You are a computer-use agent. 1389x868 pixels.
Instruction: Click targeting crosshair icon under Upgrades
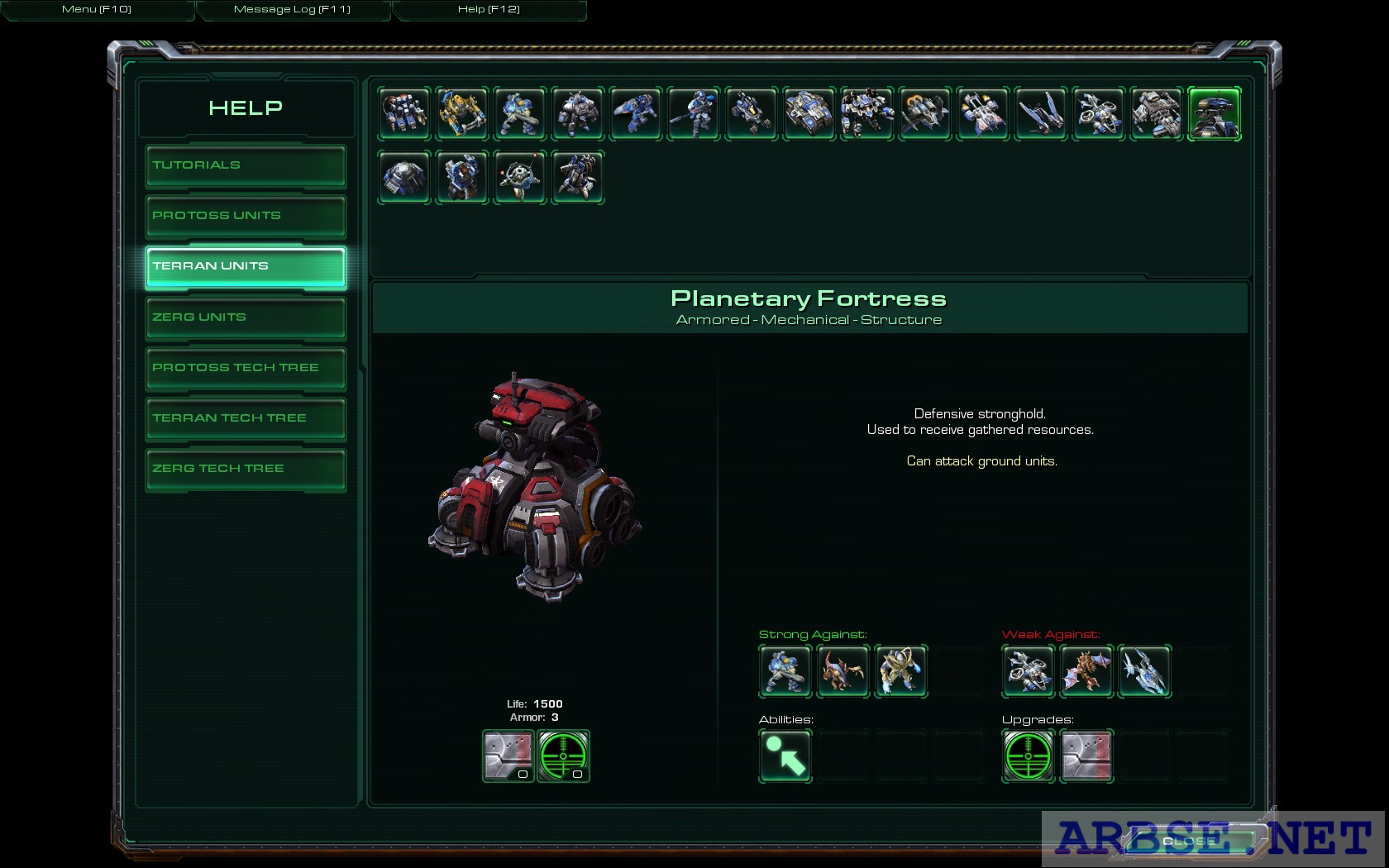coord(1029,756)
